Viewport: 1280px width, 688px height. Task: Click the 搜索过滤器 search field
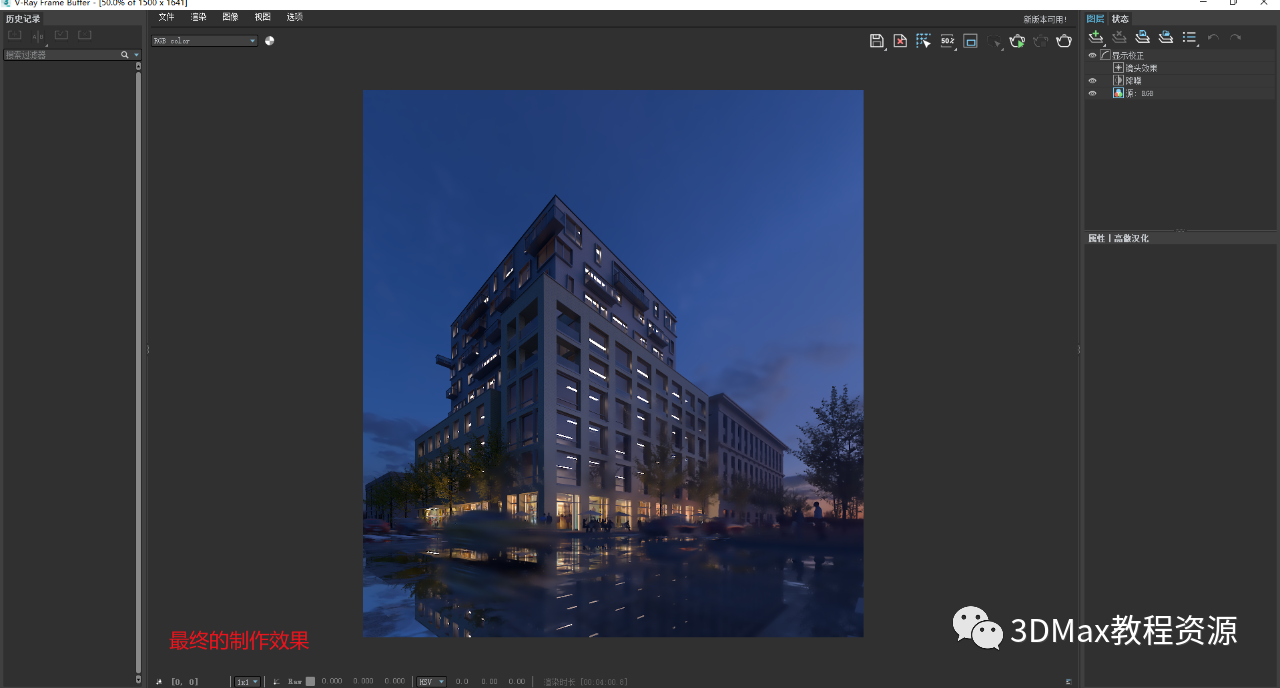click(x=60, y=54)
